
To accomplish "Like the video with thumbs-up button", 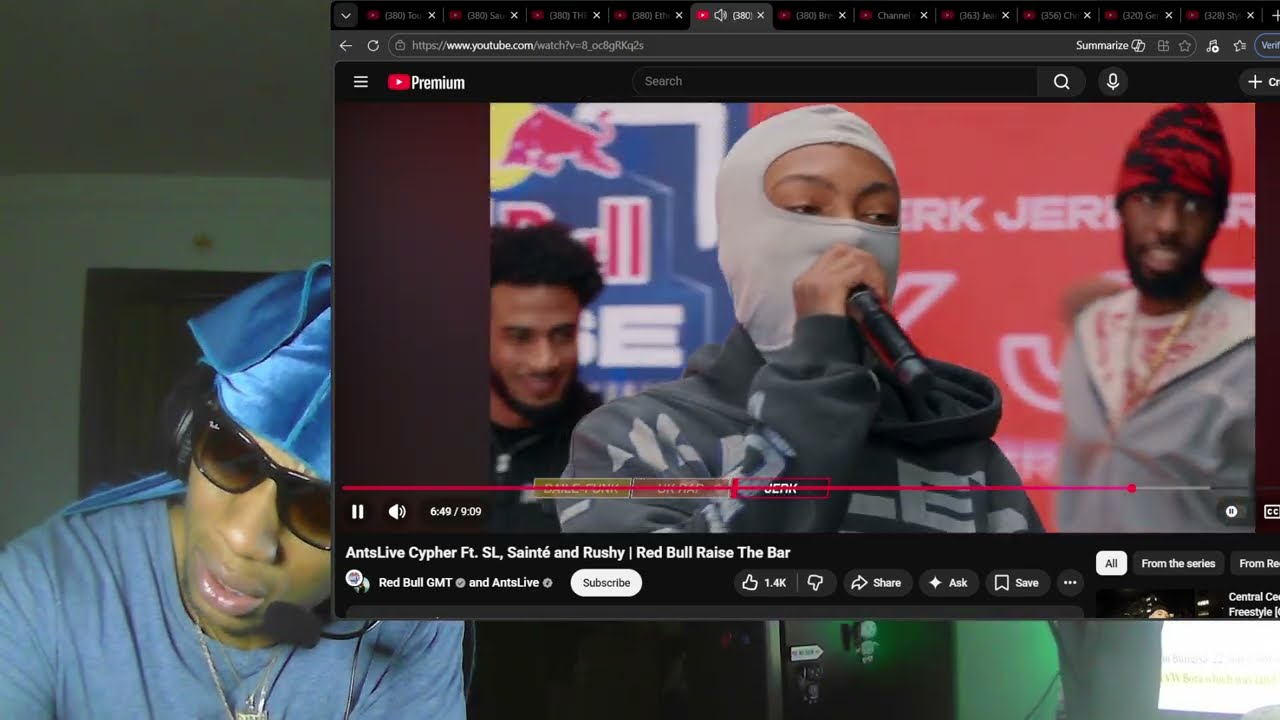I will (764, 583).
